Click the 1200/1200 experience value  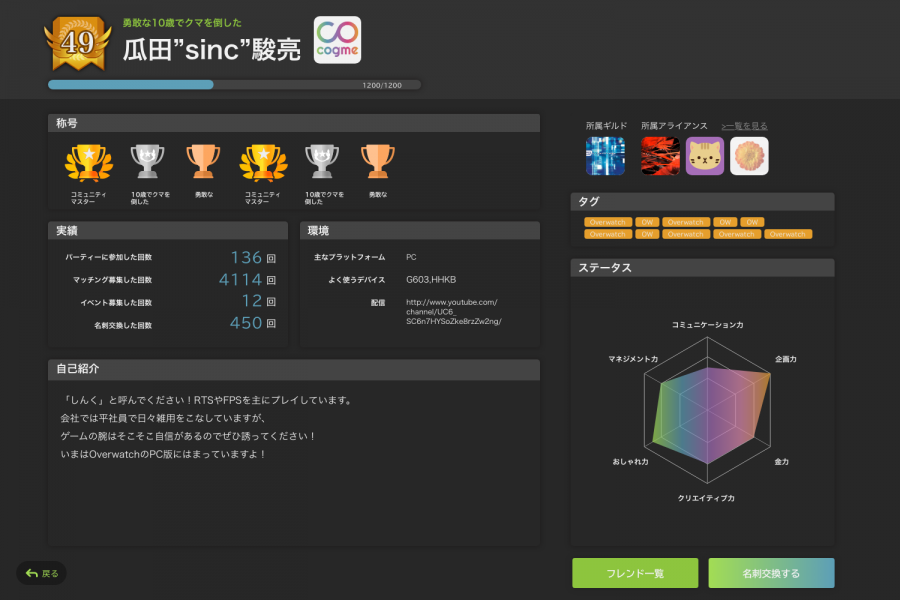(382, 85)
